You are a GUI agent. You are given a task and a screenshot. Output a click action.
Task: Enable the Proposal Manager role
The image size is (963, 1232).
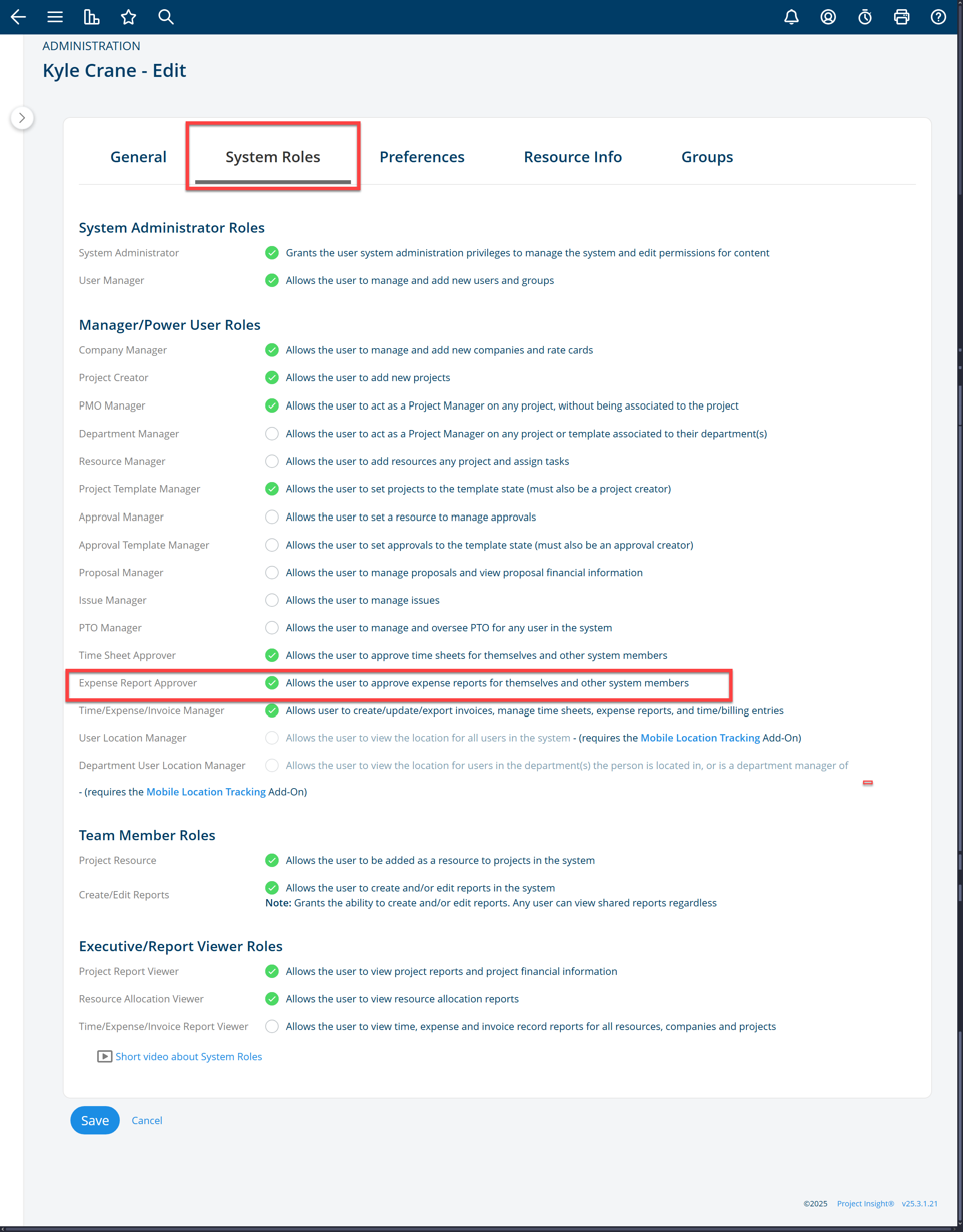[272, 572]
